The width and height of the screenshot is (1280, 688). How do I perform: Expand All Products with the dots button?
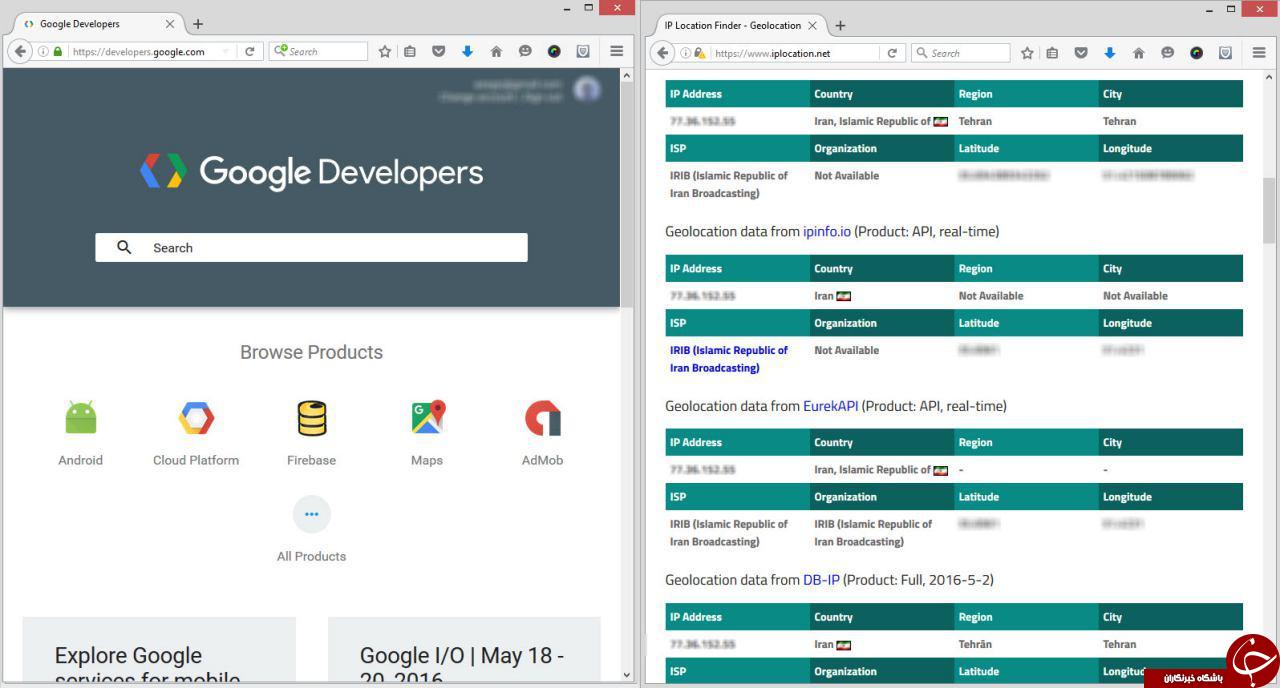tap(311, 514)
